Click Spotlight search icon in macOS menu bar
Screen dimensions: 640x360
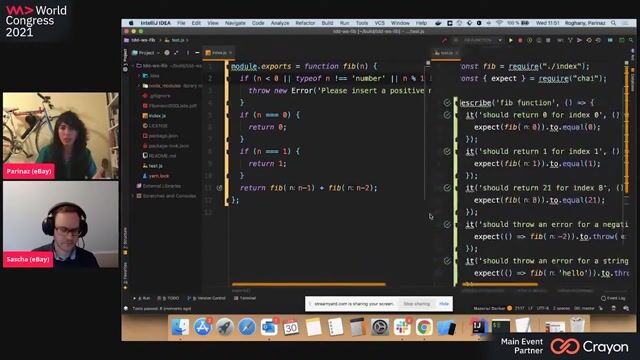click(x=613, y=23)
